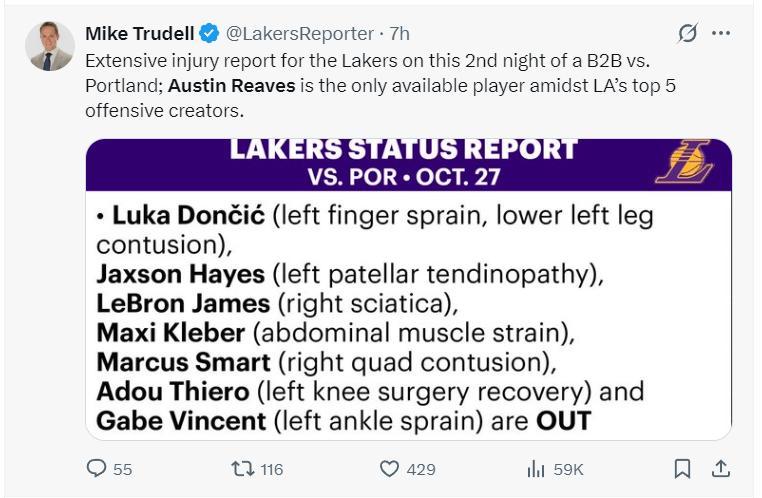Open the three-dot more options menu
762x498 pixels.
coord(720,33)
